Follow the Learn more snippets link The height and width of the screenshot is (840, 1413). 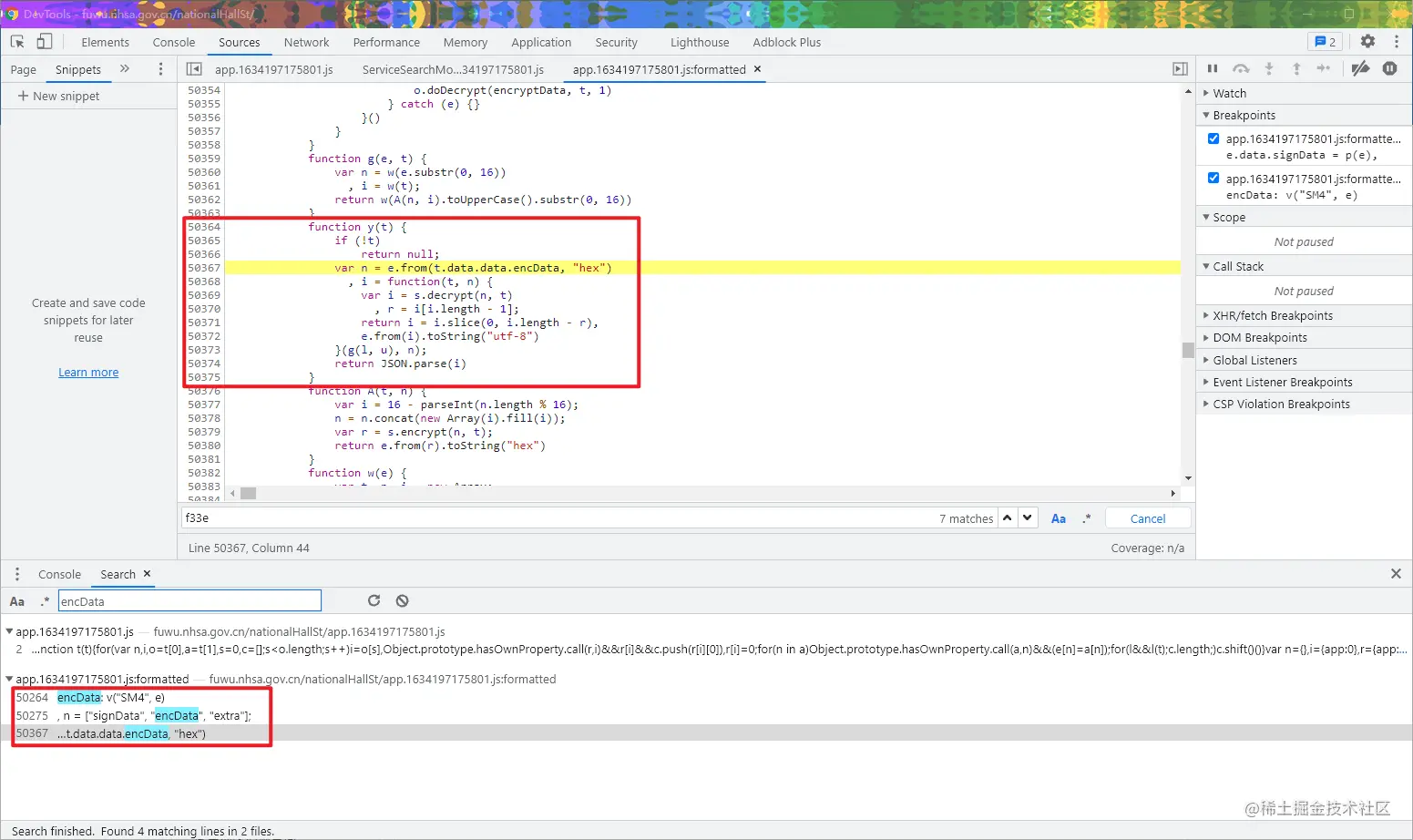pyautogui.click(x=88, y=372)
